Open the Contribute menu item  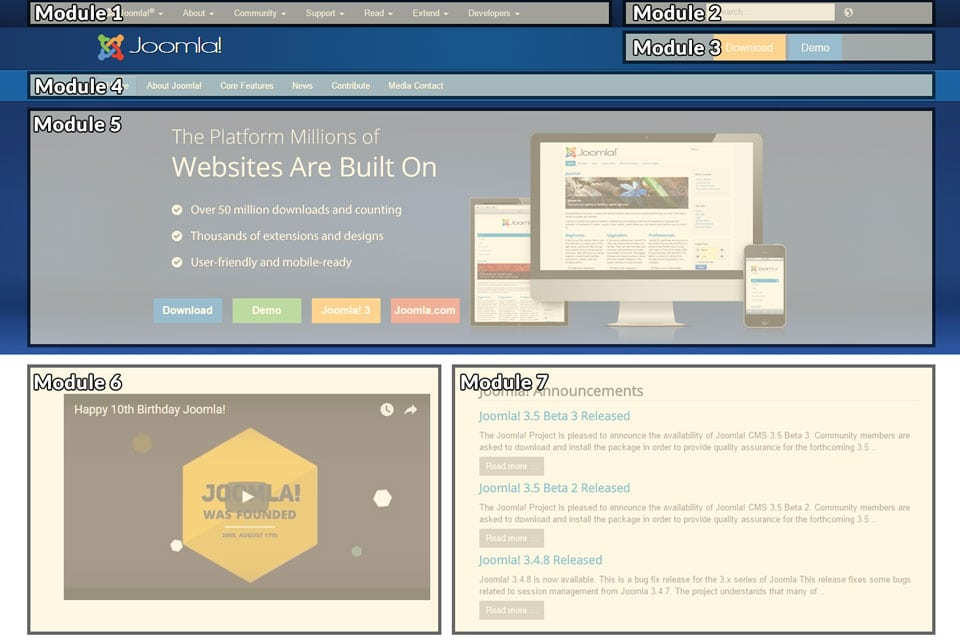pyautogui.click(x=351, y=86)
